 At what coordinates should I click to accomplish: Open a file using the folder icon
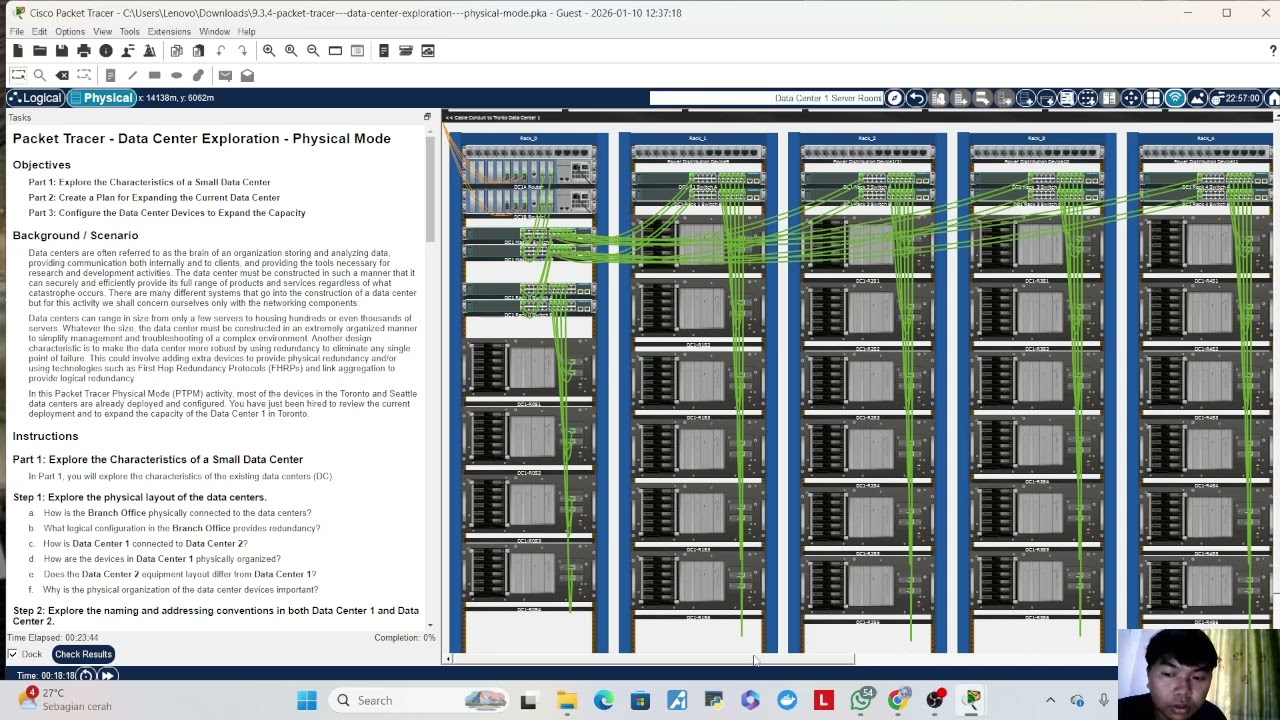pos(39,51)
